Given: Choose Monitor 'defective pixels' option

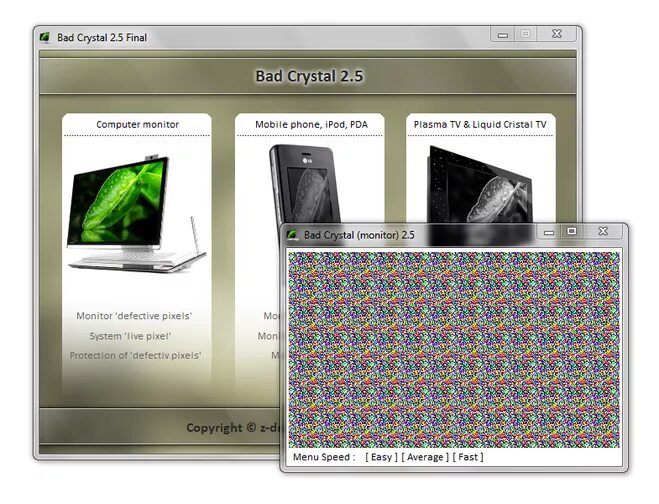Looking at the screenshot, I should tap(134, 316).
